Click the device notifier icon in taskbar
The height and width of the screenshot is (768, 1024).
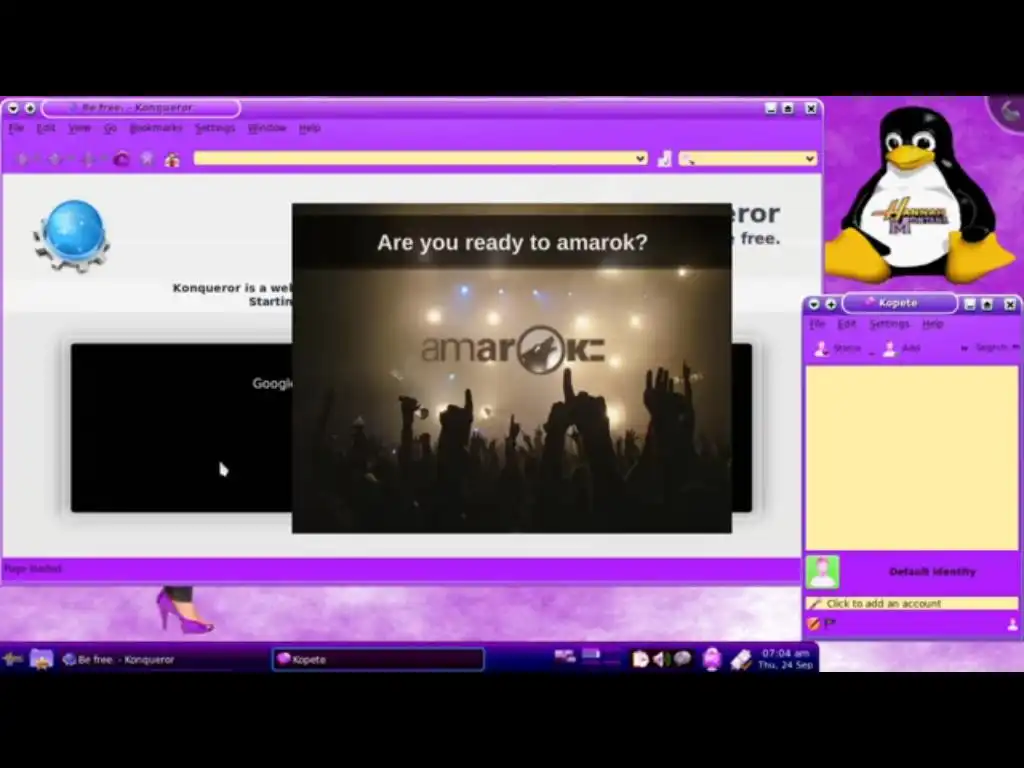pos(741,660)
